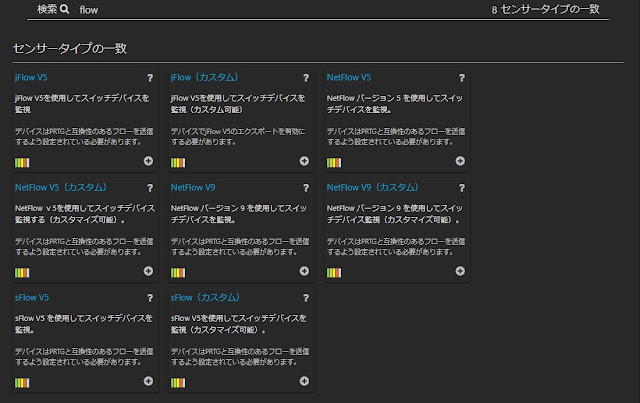Open help for sFlow V5 sensor
Image resolution: width=640 pixels, height=403 pixels.
point(150,298)
